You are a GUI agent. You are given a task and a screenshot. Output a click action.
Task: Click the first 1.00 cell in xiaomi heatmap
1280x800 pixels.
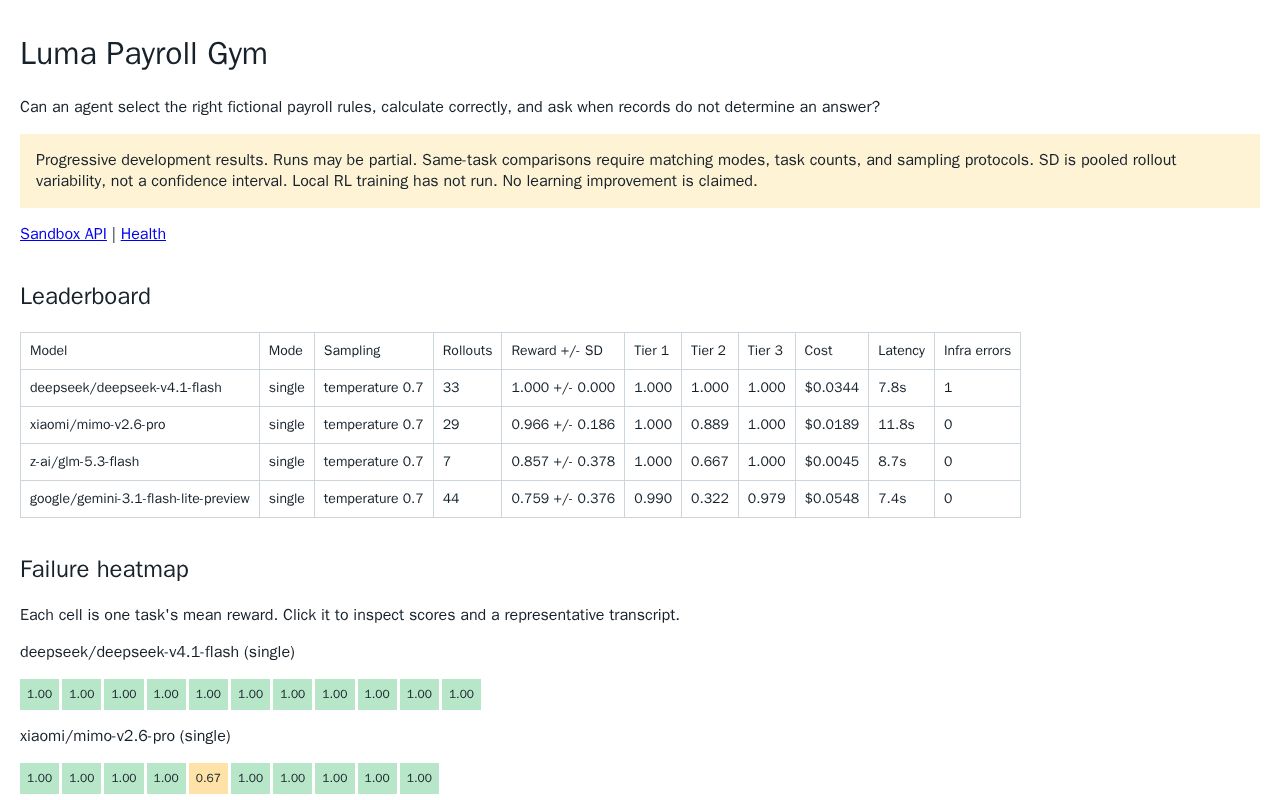coord(39,779)
